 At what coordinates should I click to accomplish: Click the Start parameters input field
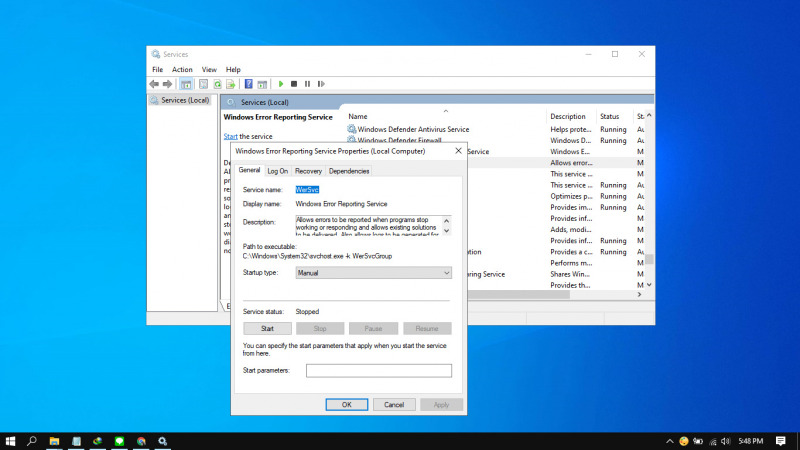coord(379,370)
